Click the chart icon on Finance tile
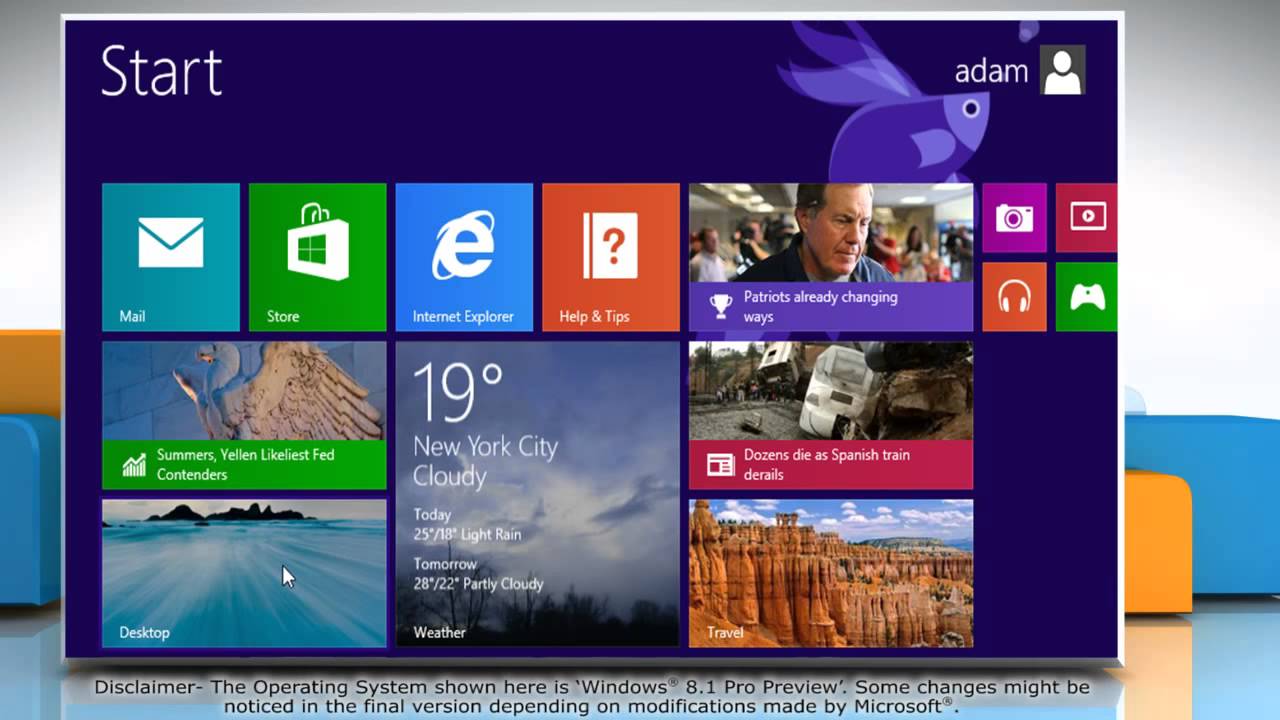The height and width of the screenshot is (720, 1280). click(134, 465)
